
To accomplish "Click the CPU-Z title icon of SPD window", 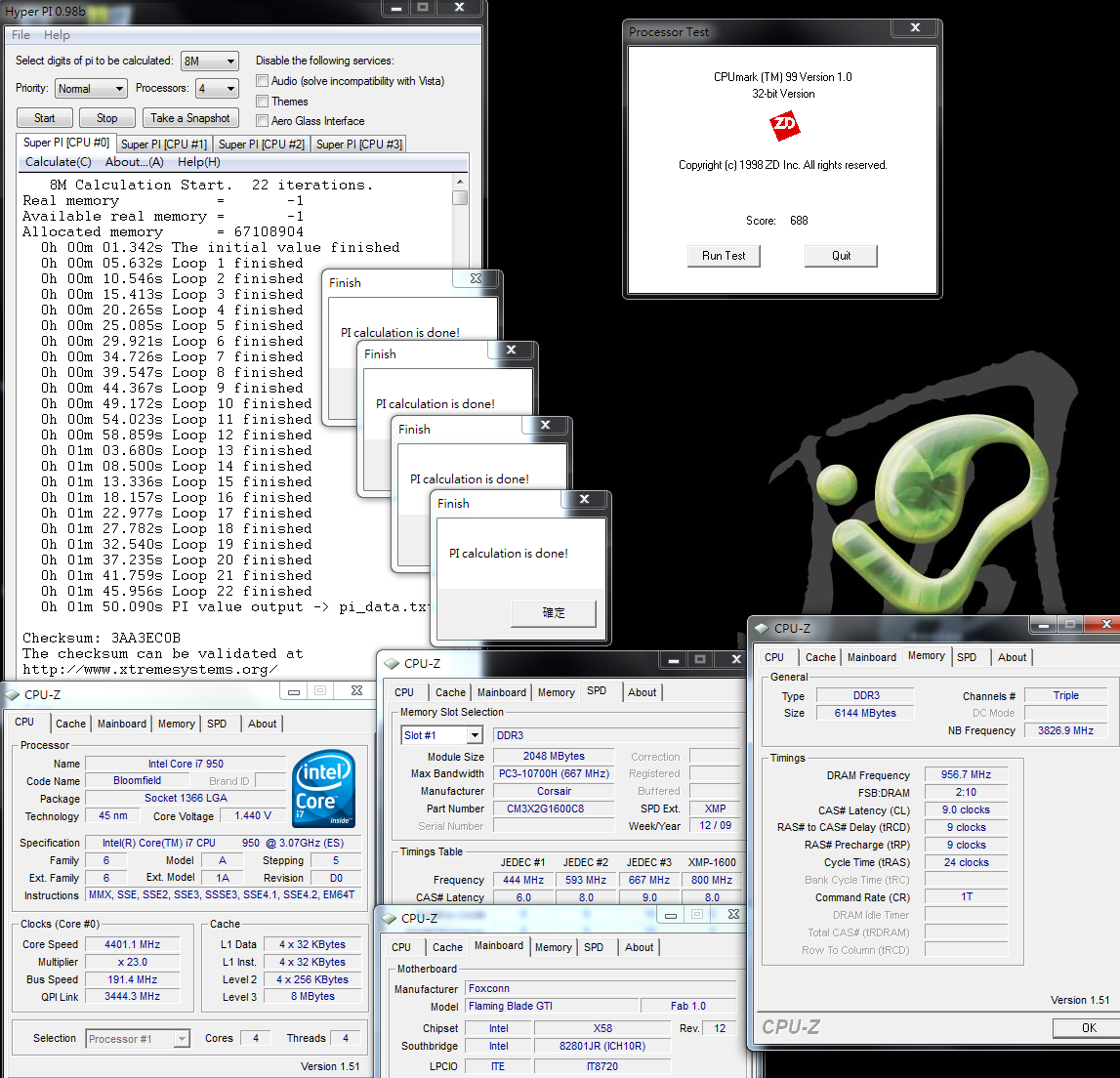I will [x=392, y=663].
